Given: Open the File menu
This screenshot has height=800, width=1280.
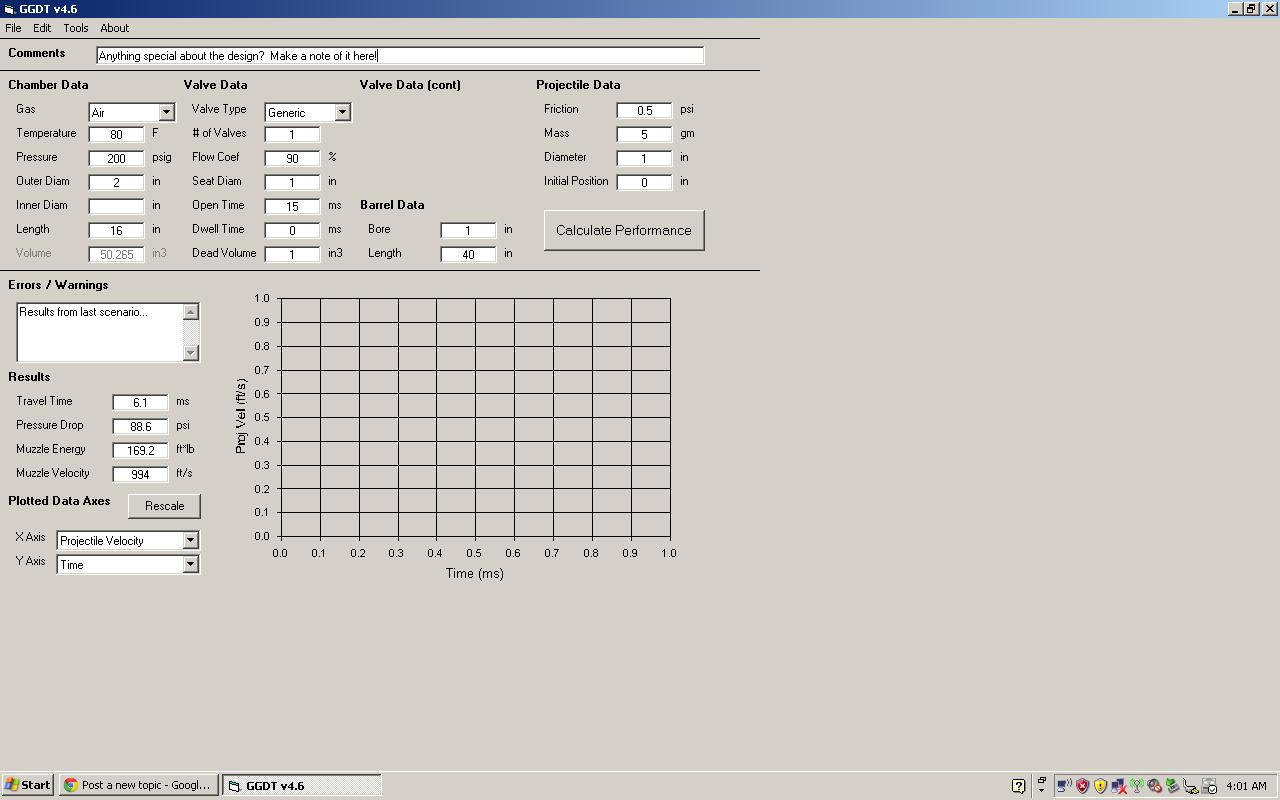Looking at the screenshot, I should (13, 28).
